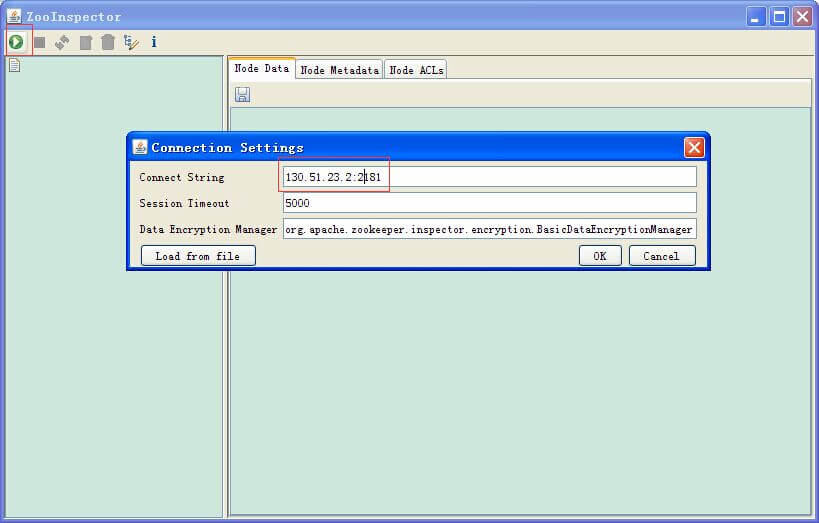Click the save disk icon in Node Data
This screenshot has height=523, width=819.
point(242,95)
